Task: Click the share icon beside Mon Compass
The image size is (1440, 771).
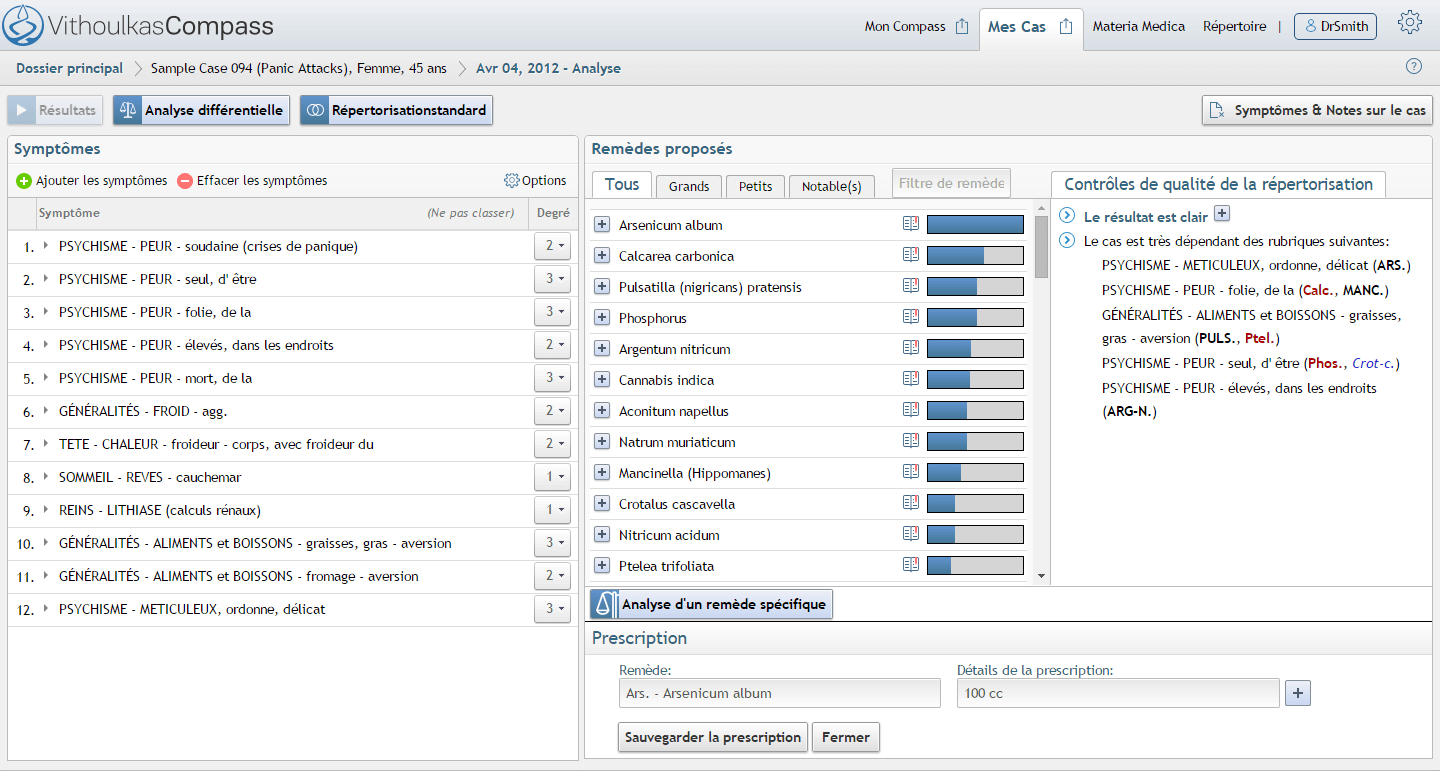Action: coord(962,27)
